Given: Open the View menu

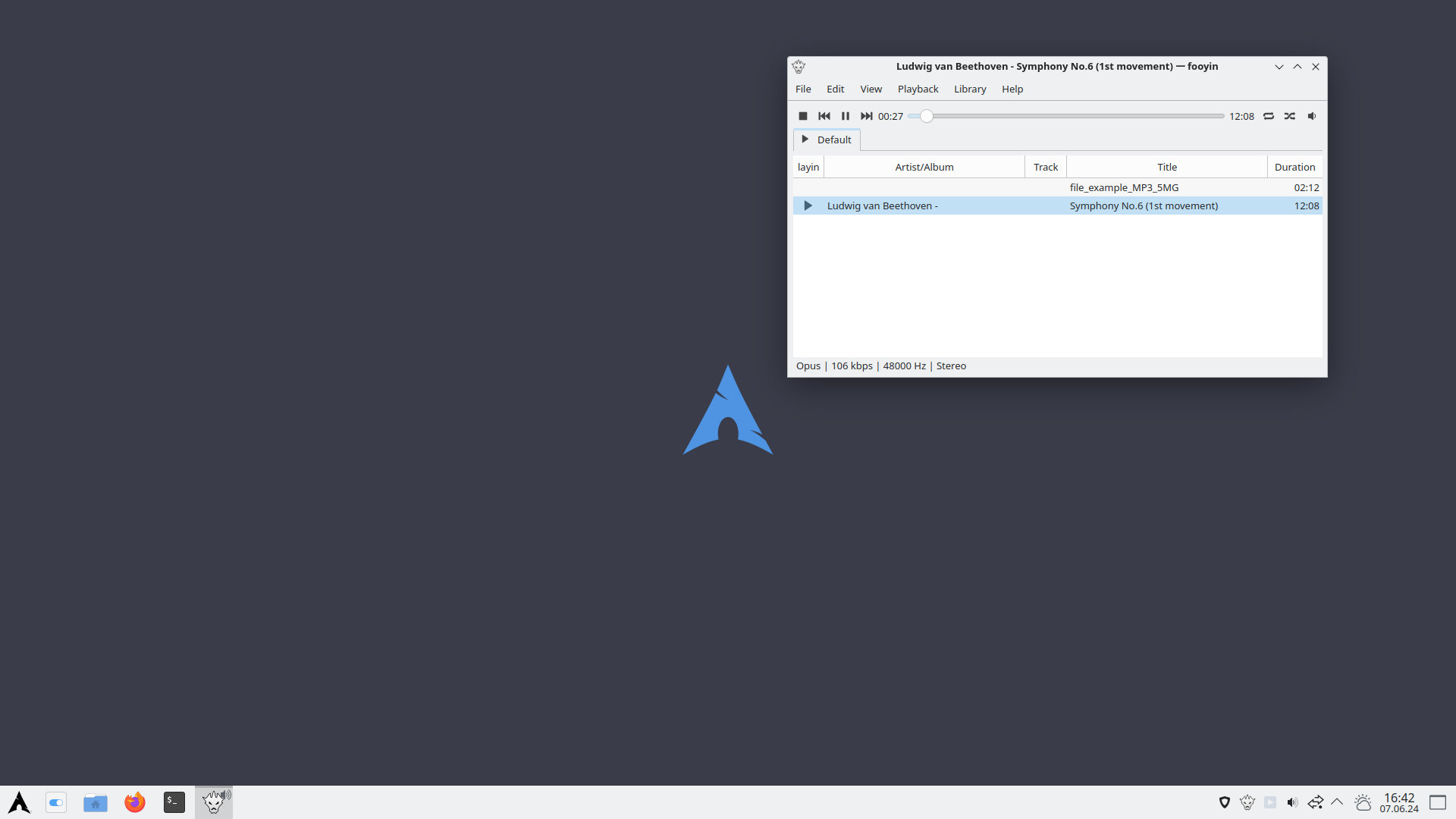Looking at the screenshot, I should (871, 89).
